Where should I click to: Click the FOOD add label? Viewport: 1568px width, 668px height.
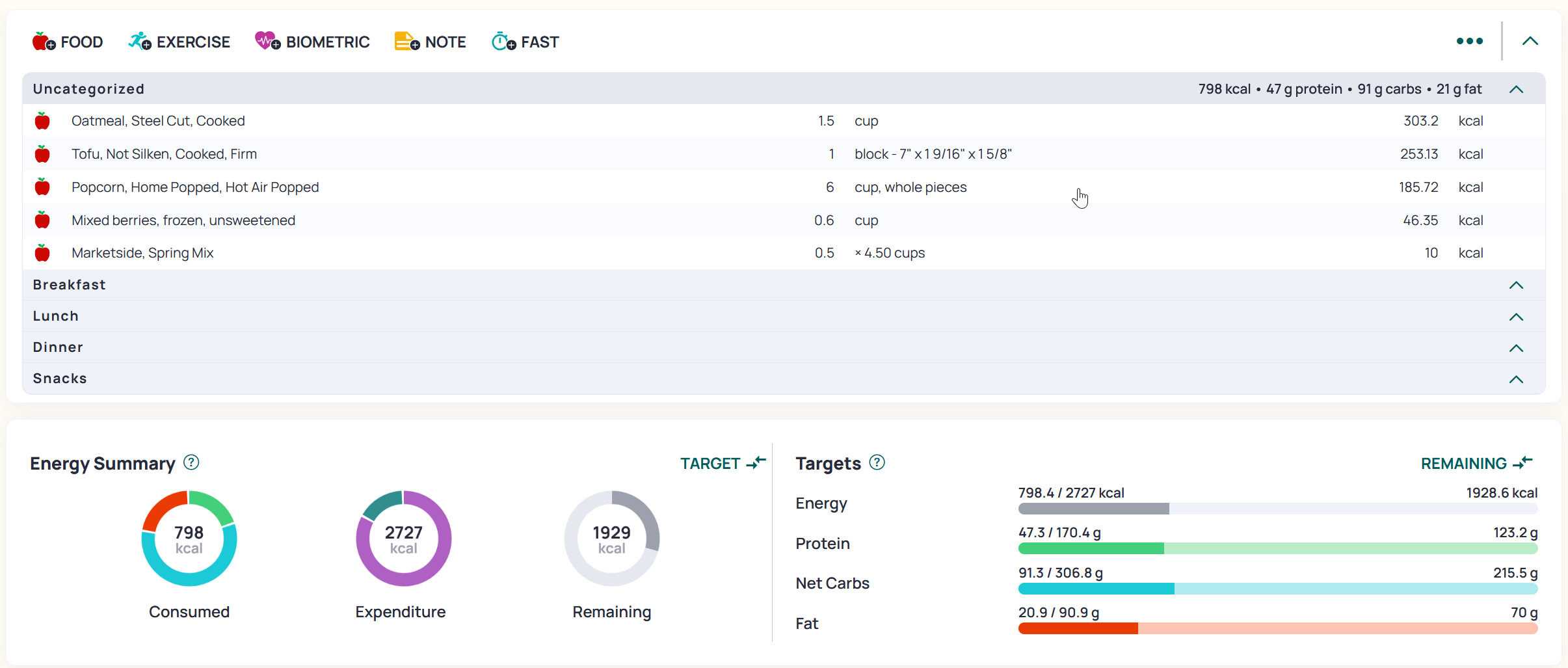(x=82, y=42)
